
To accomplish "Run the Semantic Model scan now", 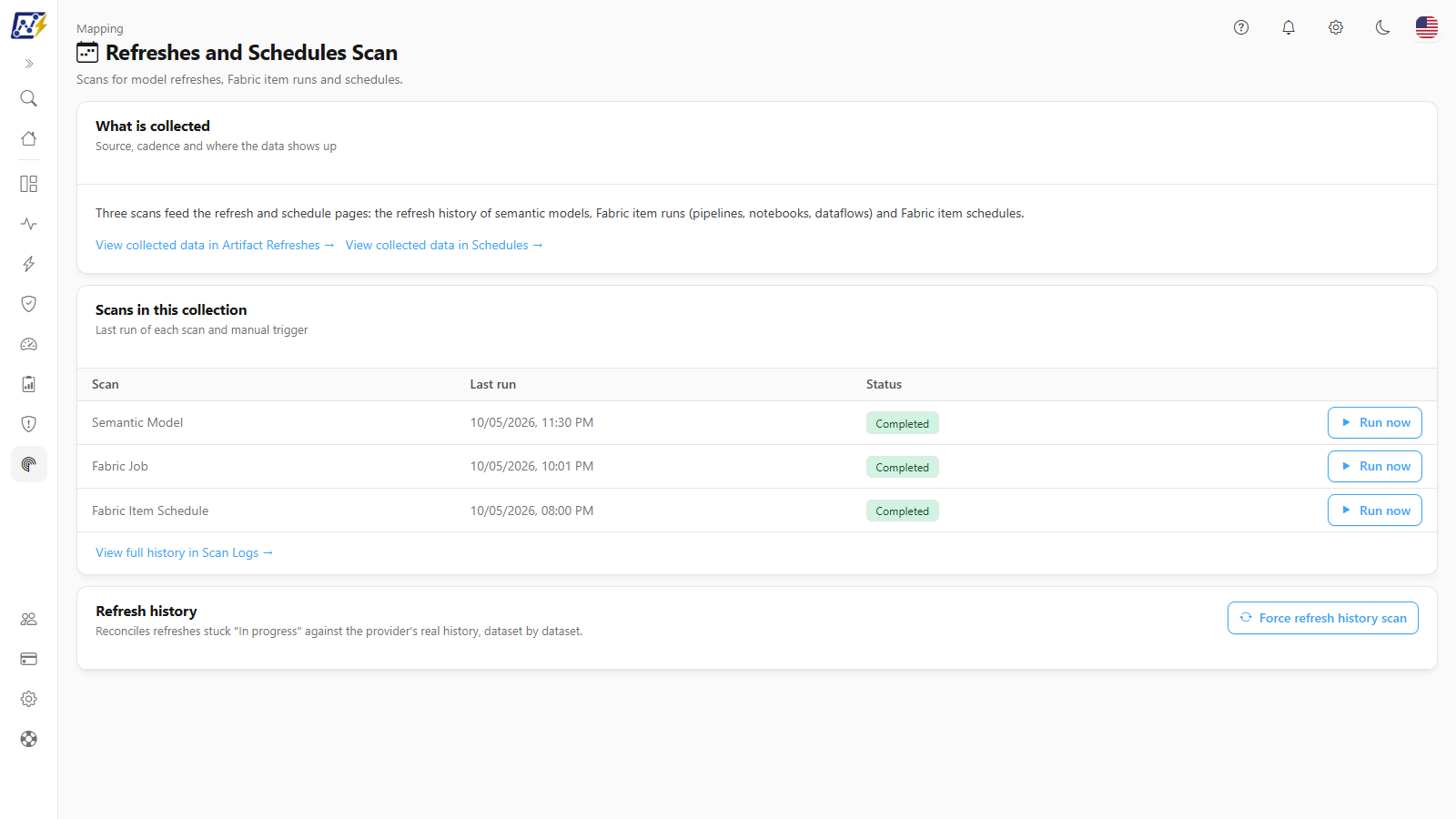I will (1375, 423).
